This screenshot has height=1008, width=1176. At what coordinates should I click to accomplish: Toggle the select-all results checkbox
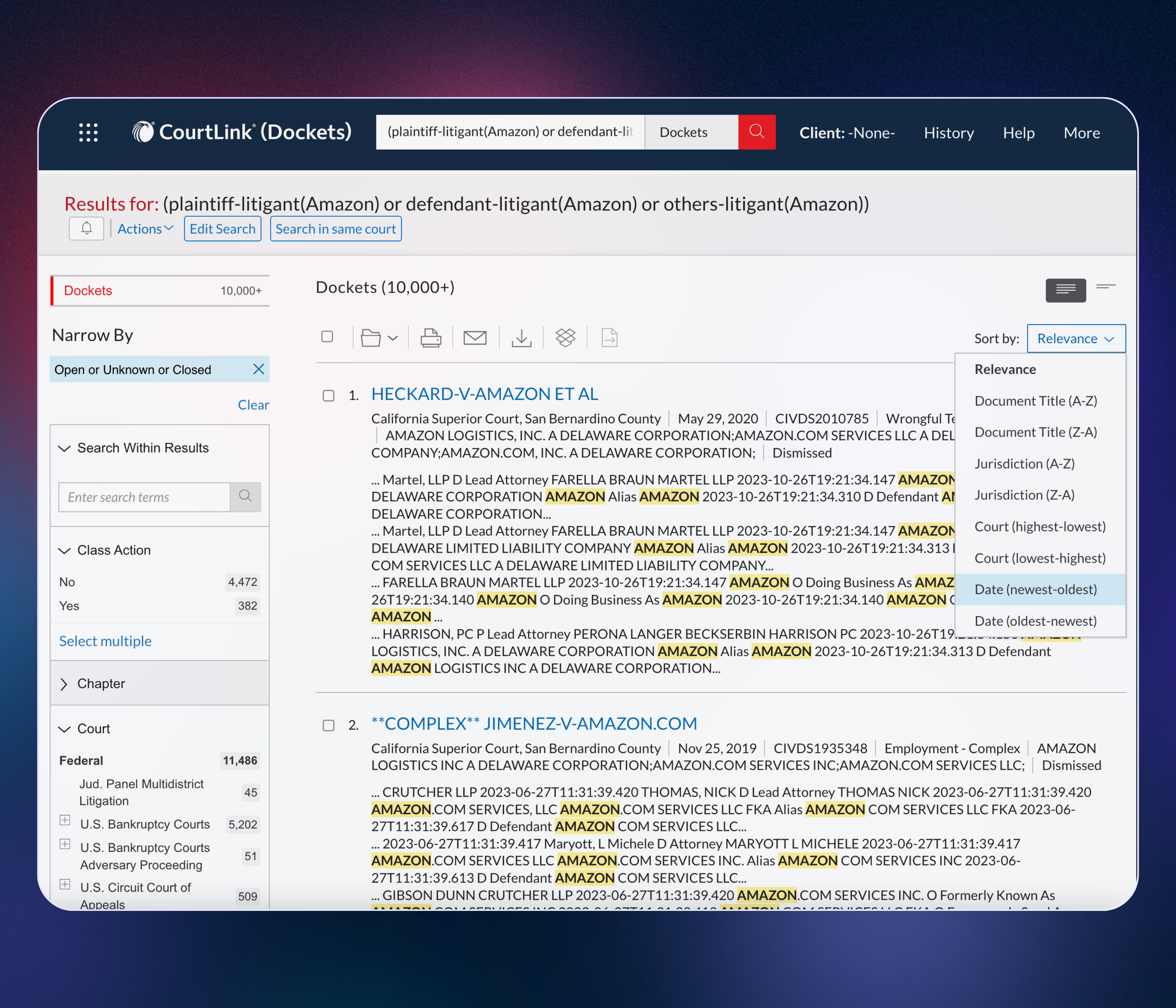[x=327, y=337]
